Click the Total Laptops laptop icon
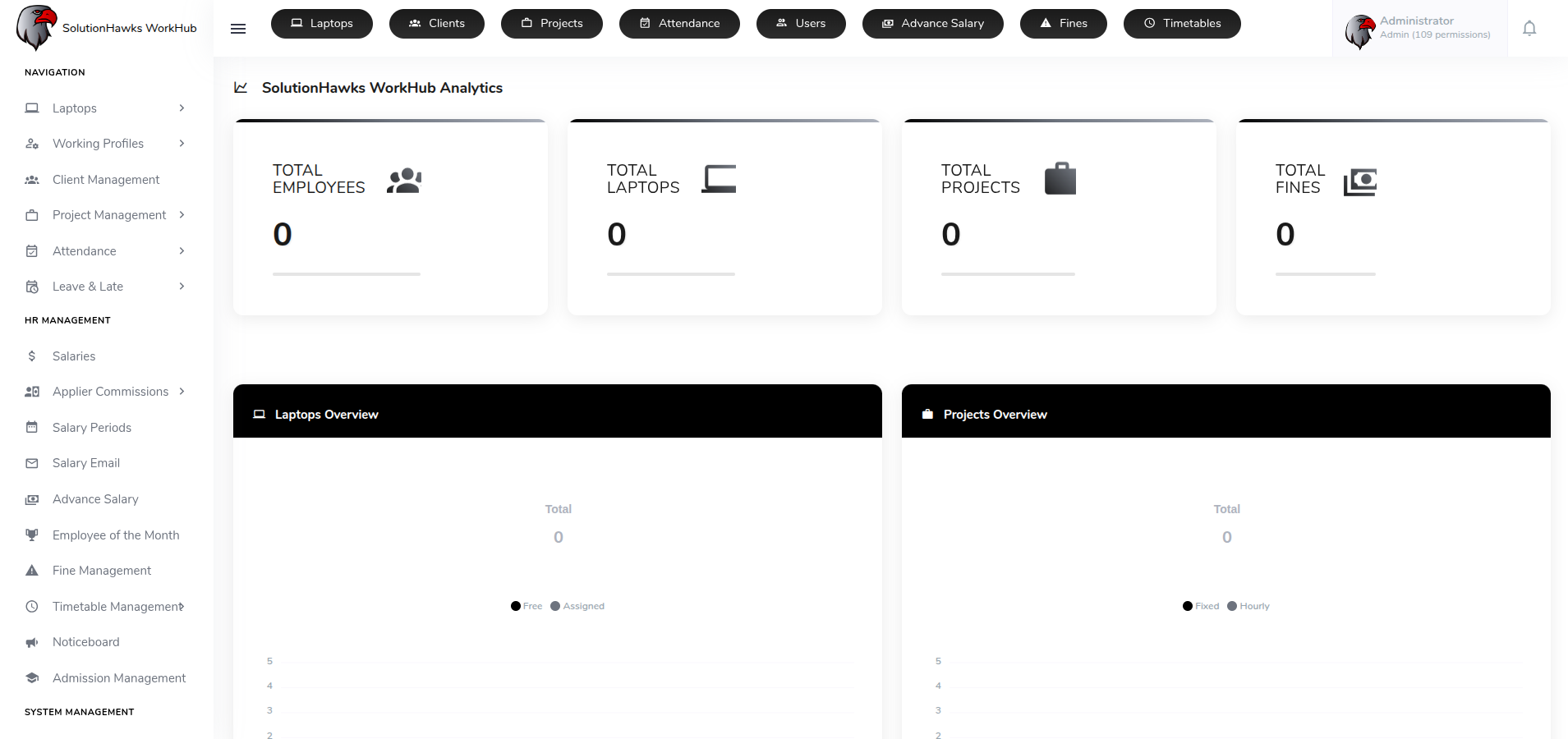The image size is (1568, 739). click(719, 179)
